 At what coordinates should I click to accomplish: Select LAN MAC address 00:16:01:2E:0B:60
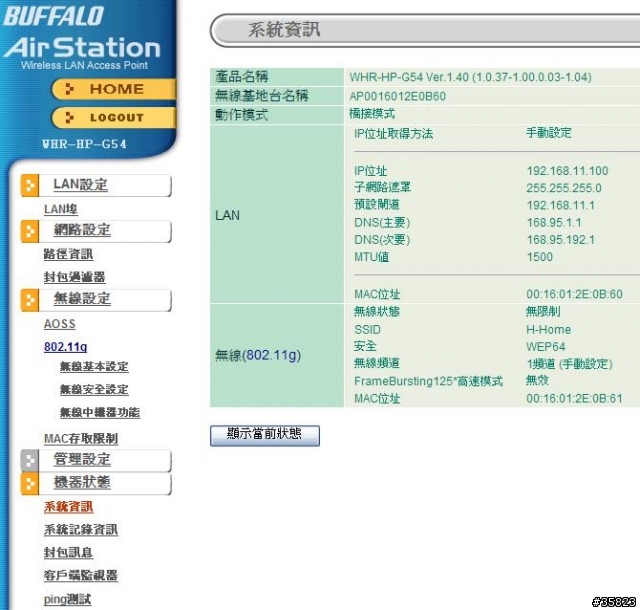(x=574, y=294)
